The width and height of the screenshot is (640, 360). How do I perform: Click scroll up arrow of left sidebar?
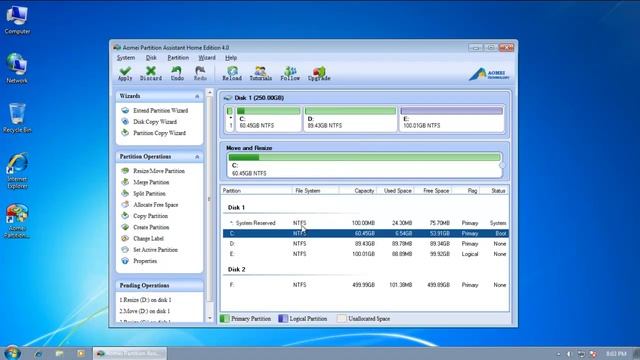click(x=210, y=93)
